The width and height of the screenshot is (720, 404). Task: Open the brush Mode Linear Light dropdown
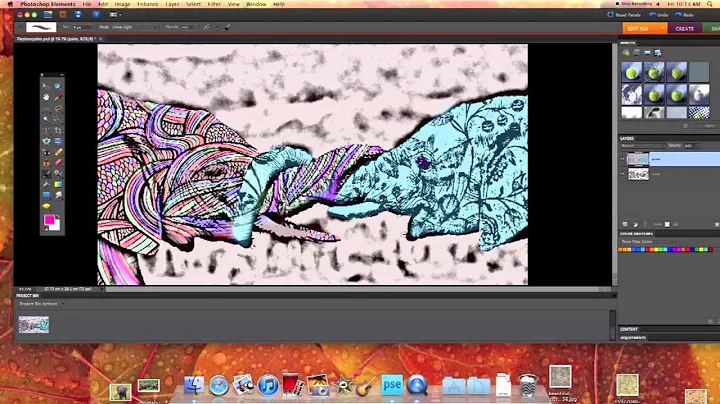134,27
